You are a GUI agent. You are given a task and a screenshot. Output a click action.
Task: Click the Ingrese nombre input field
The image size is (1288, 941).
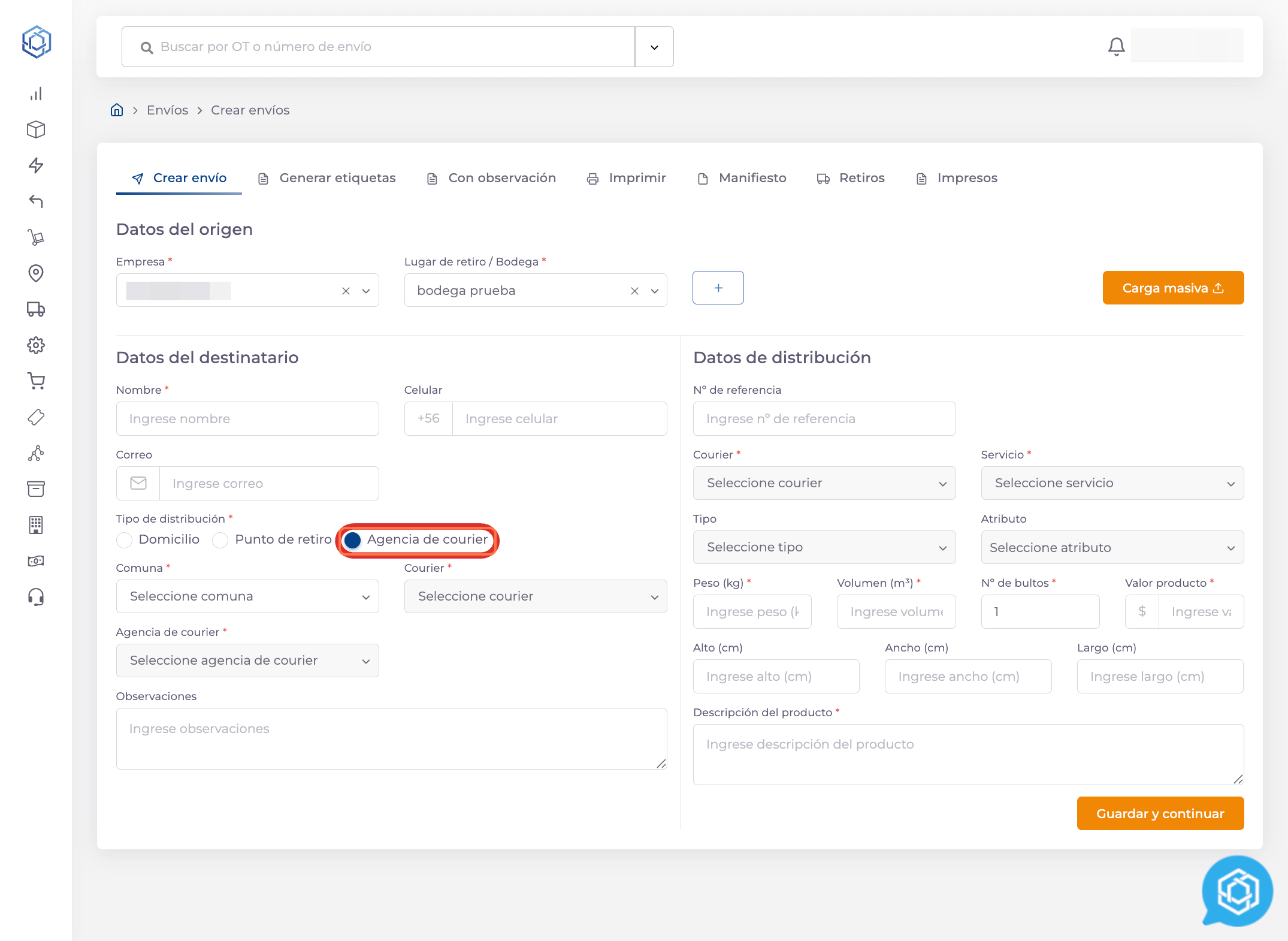click(x=247, y=419)
